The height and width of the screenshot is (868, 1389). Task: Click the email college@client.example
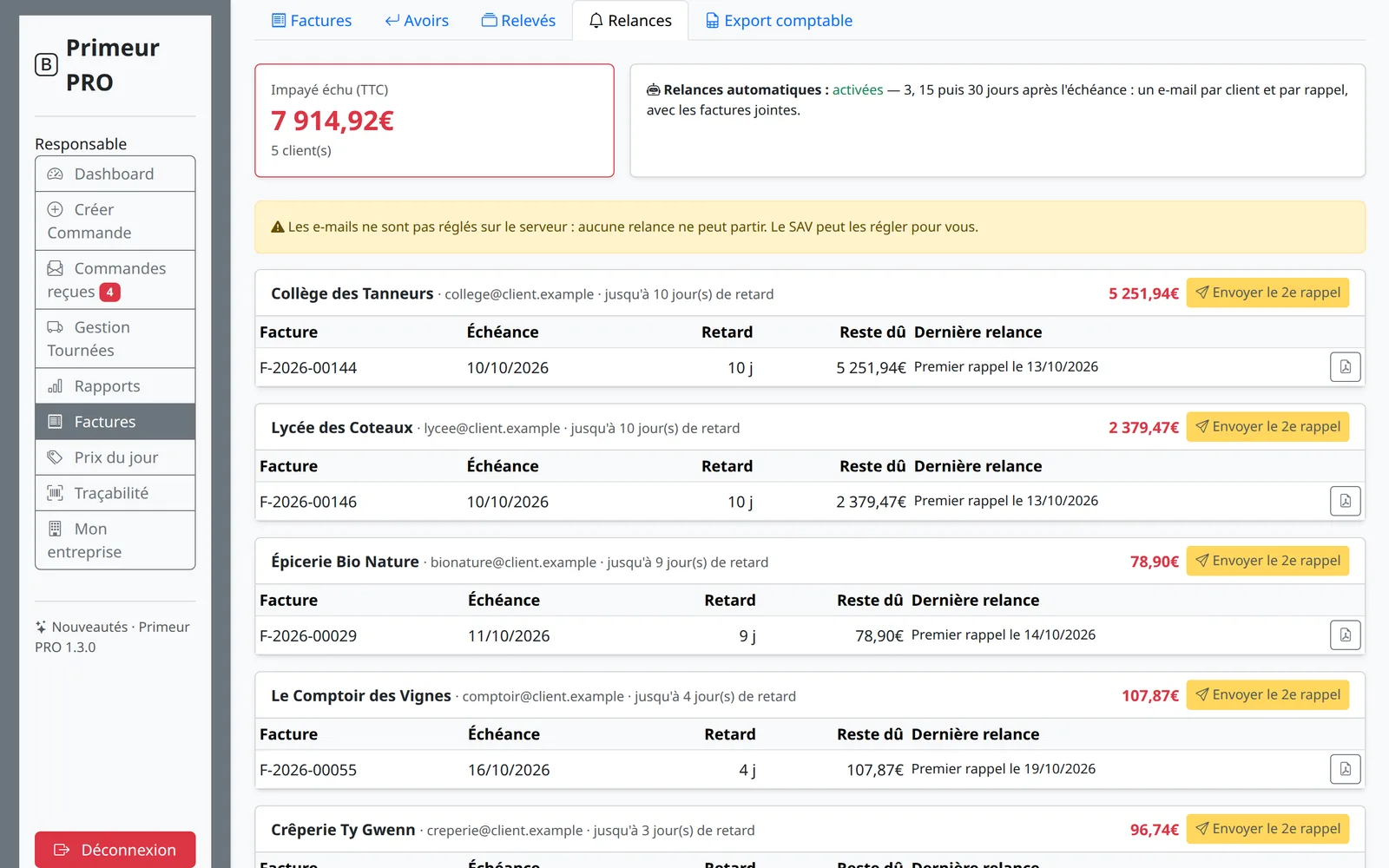click(x=519, y=294)
